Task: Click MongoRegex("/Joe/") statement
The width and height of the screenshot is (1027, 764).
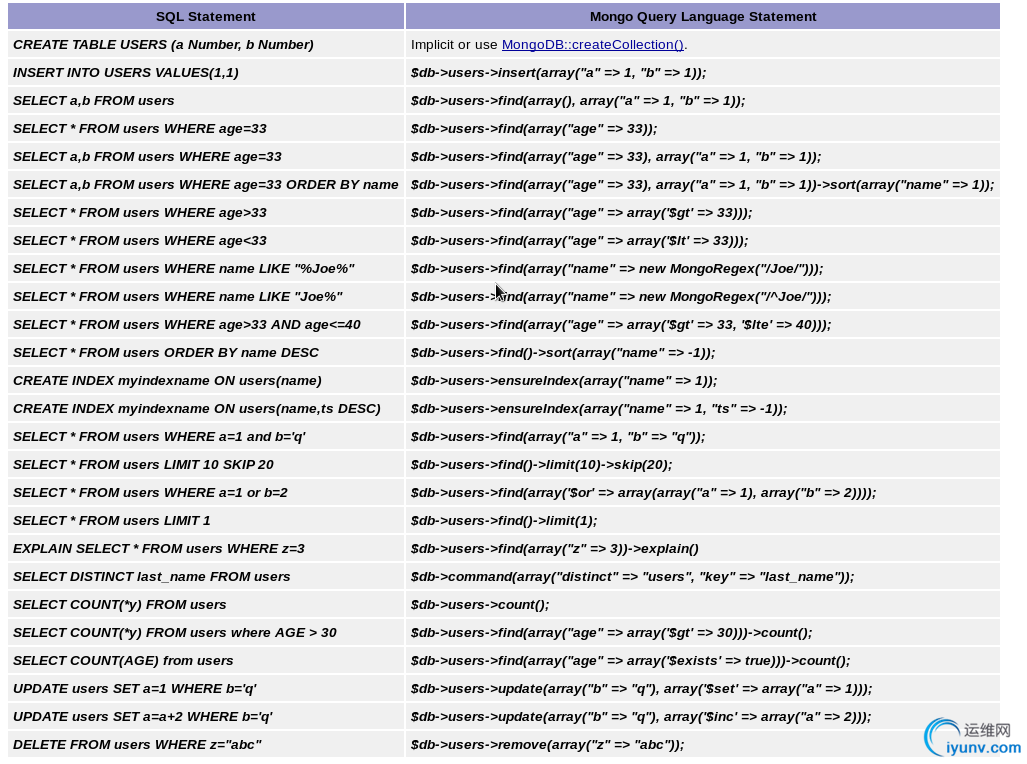Action: point(703,269)
